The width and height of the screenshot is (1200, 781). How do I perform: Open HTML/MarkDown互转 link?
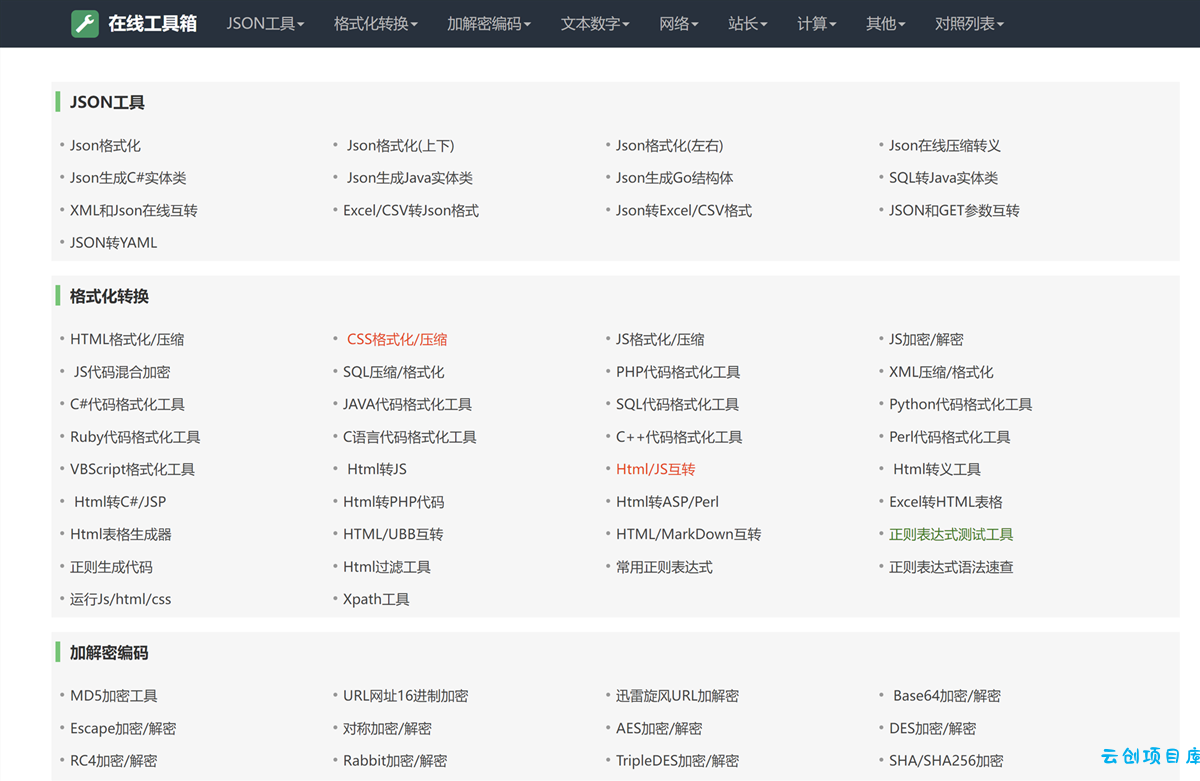689,534
